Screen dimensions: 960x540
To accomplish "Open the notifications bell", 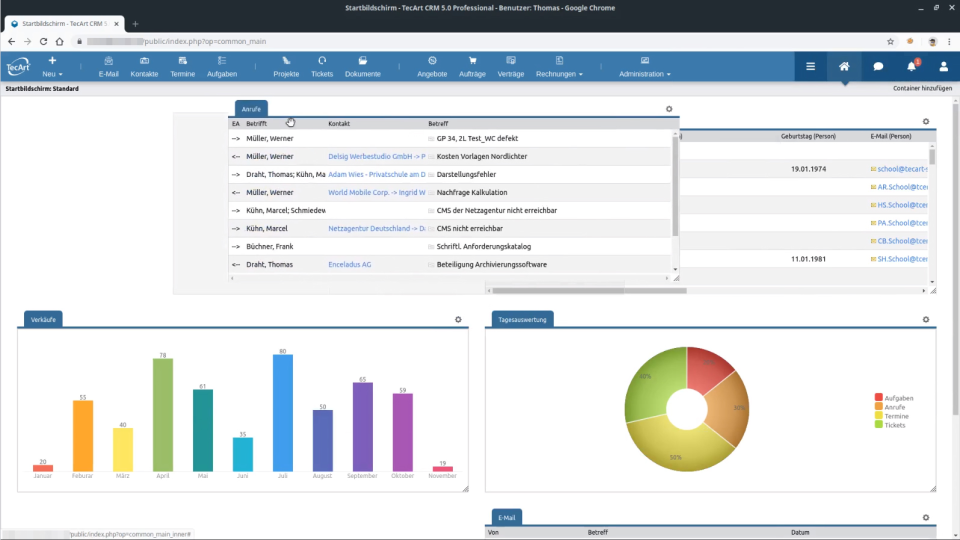I will point(912,66).
